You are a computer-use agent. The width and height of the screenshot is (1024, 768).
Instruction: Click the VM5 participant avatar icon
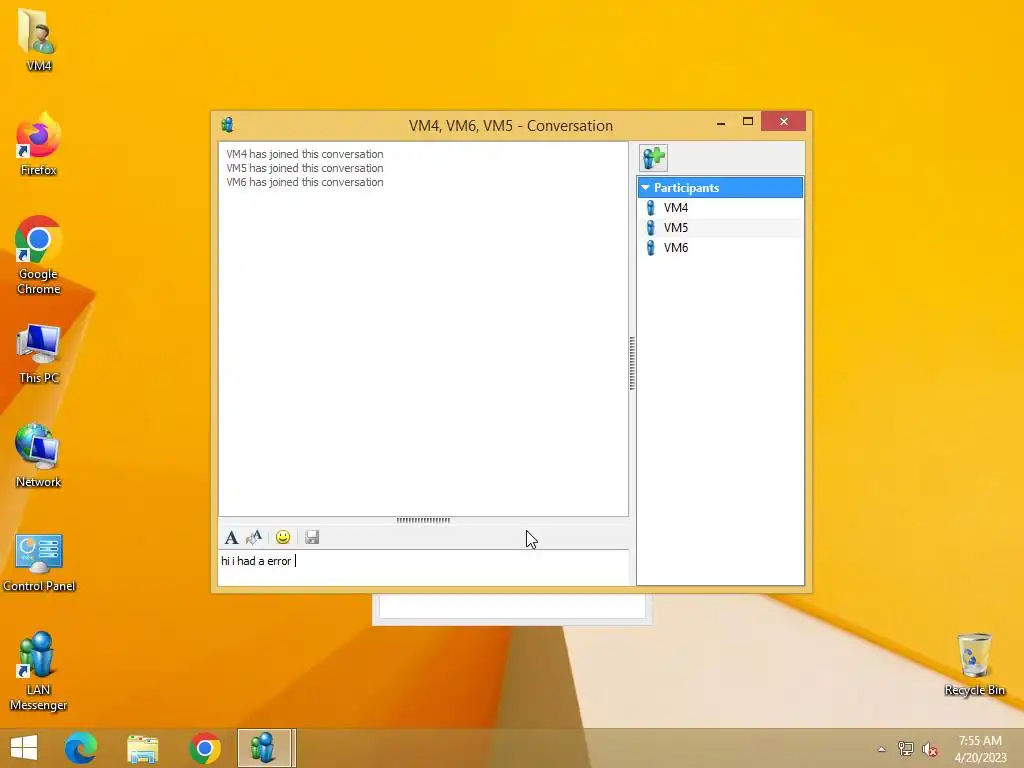[x=650, y=228]
